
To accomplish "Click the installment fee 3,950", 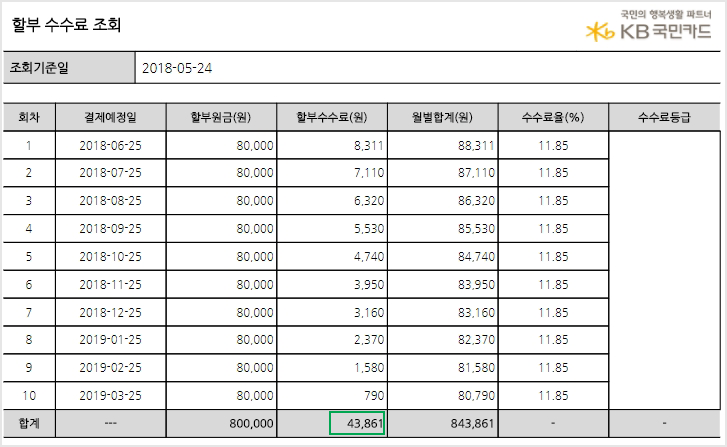I will (x=369, y=284).
